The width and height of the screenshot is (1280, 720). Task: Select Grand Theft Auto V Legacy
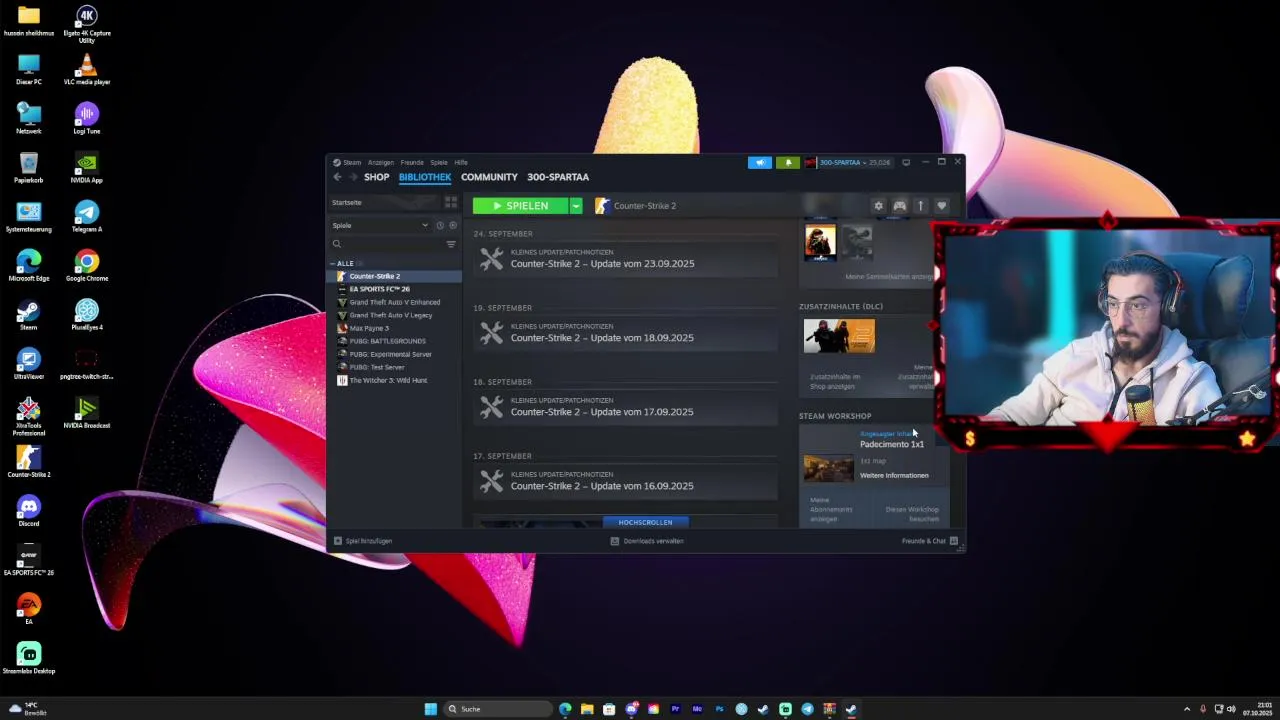pyautogui.click(x=396, y=315)
